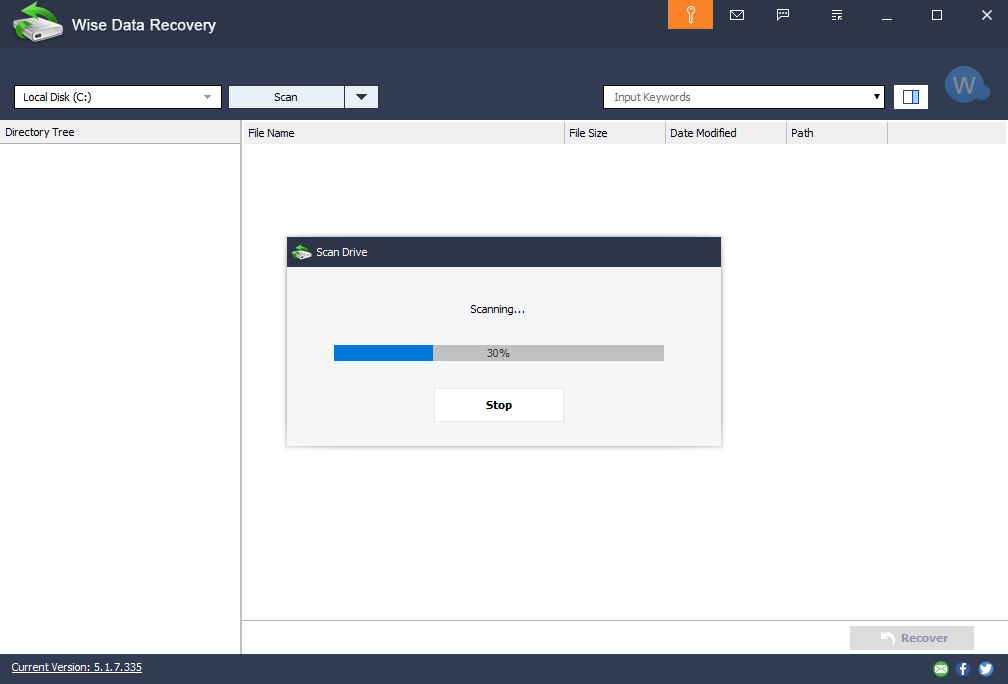
Task: Sort by the Path column header
Action: [x=837, y=133]
